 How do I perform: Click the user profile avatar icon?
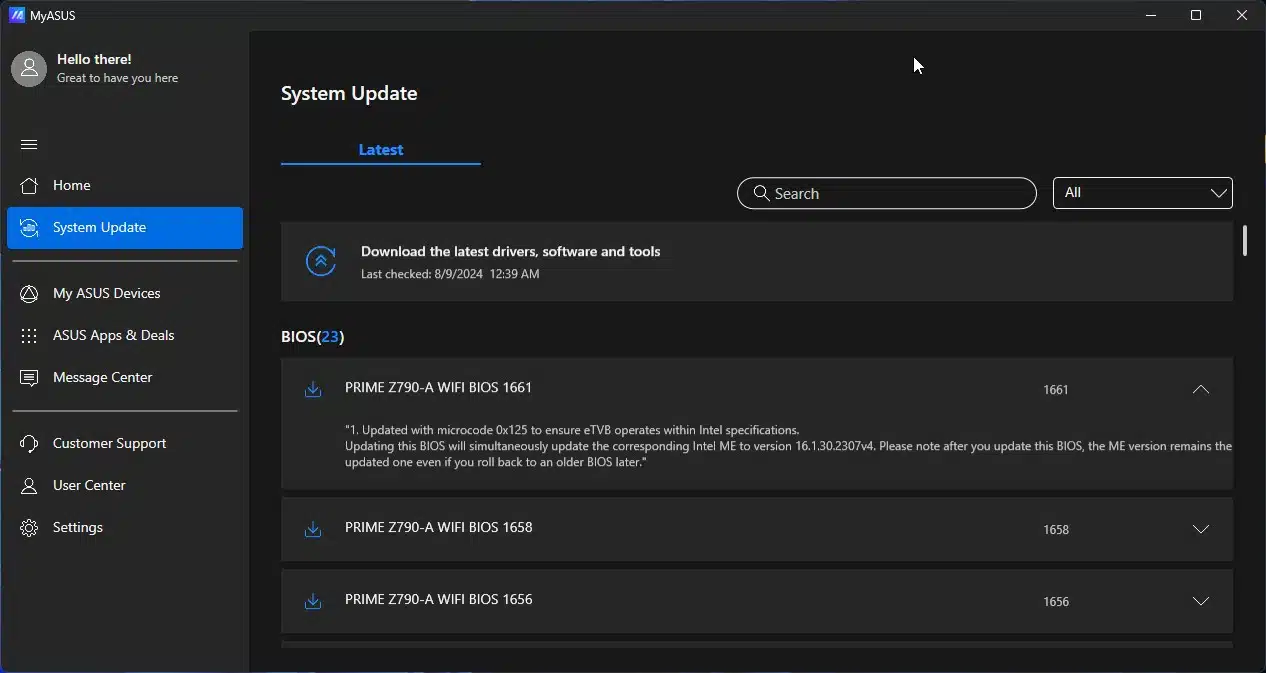(29, 68)
